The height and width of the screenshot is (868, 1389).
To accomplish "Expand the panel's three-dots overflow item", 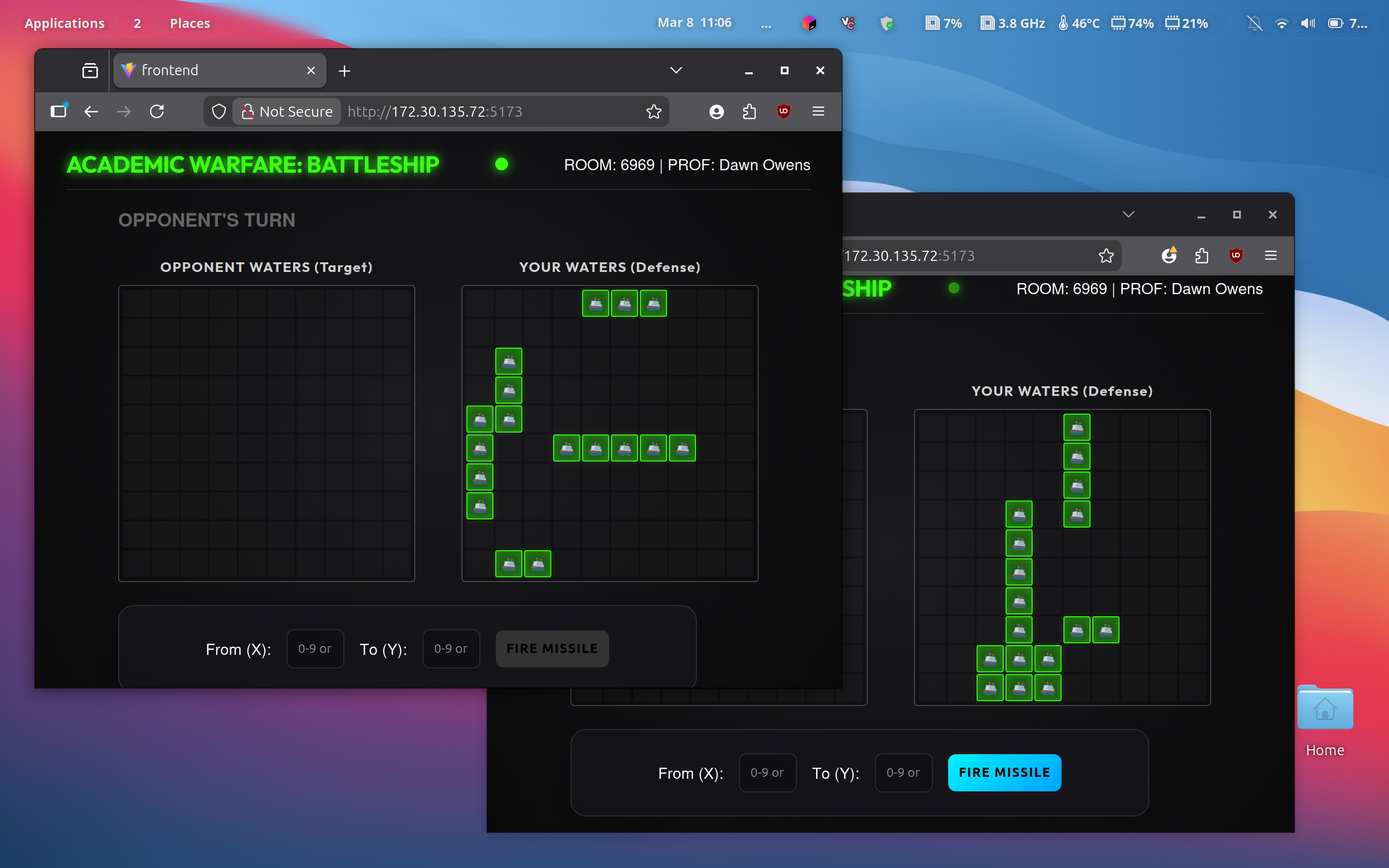I will (x=766, y=24).
